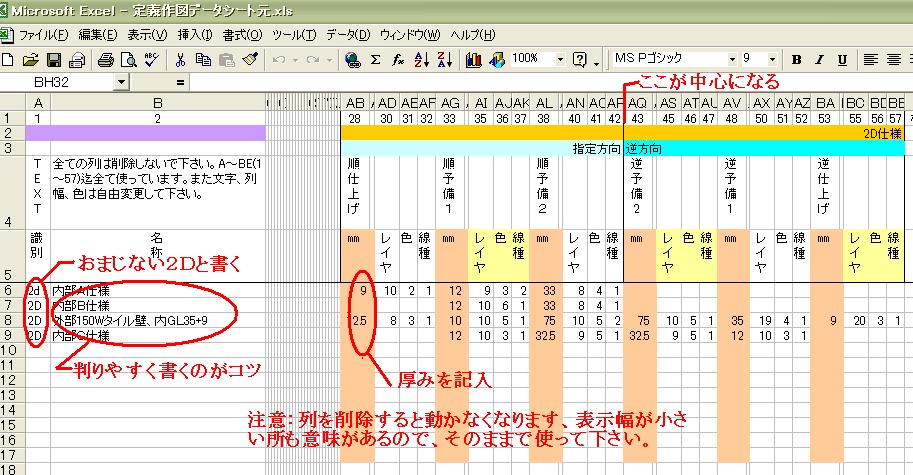
Task: Click the AutoSum sigma icon
Action: pos(376,59)
